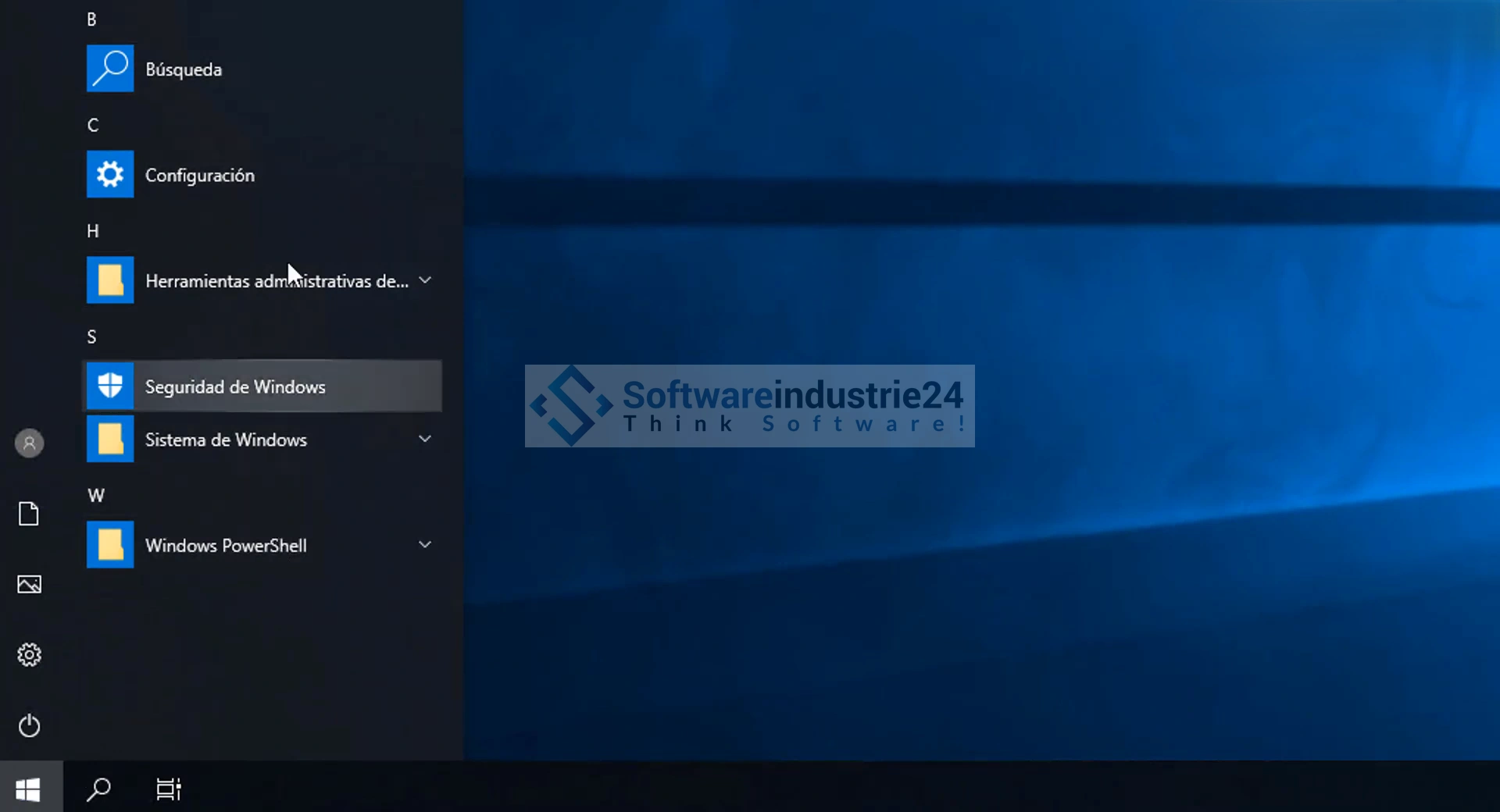Open Configuración from the app list
The width and height of the screenshot is (1500, 812).
coord(110,174)
